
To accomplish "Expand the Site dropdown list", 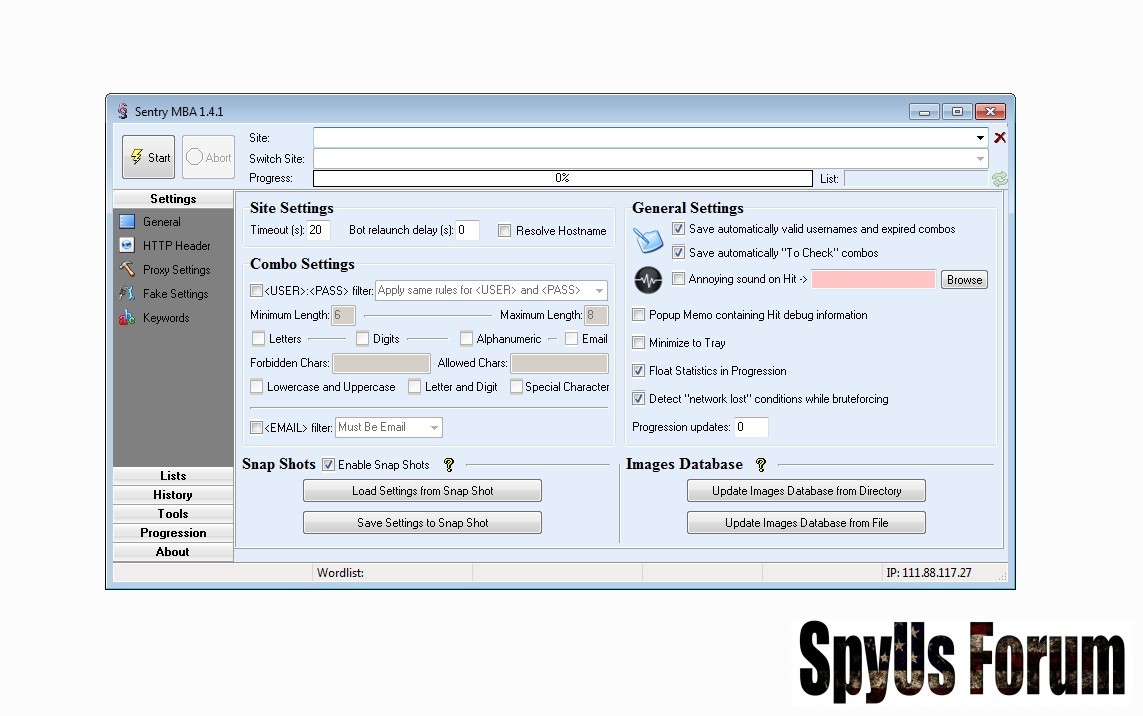I will [980, 138].
